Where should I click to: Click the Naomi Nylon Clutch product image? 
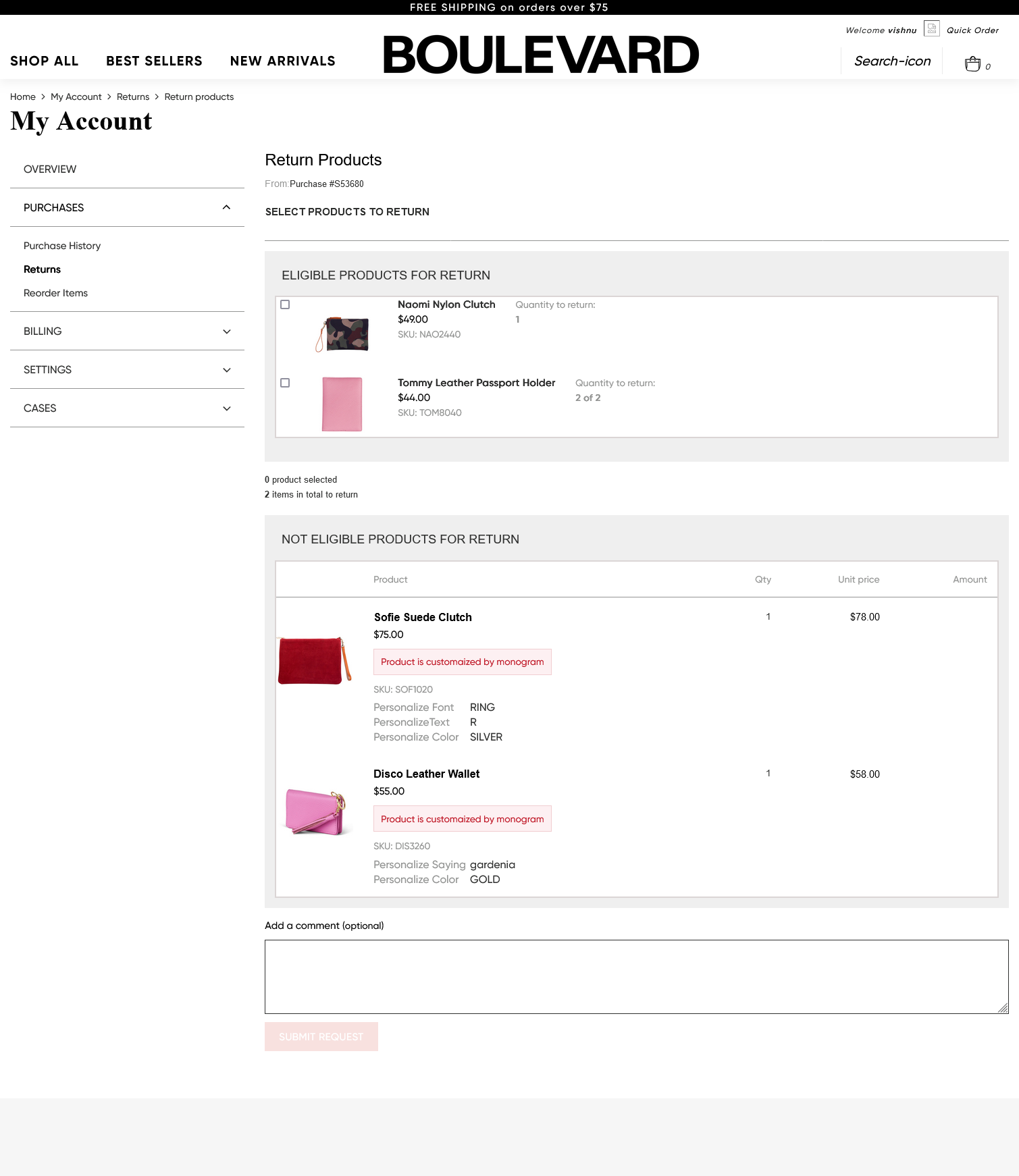click(342, 334)
